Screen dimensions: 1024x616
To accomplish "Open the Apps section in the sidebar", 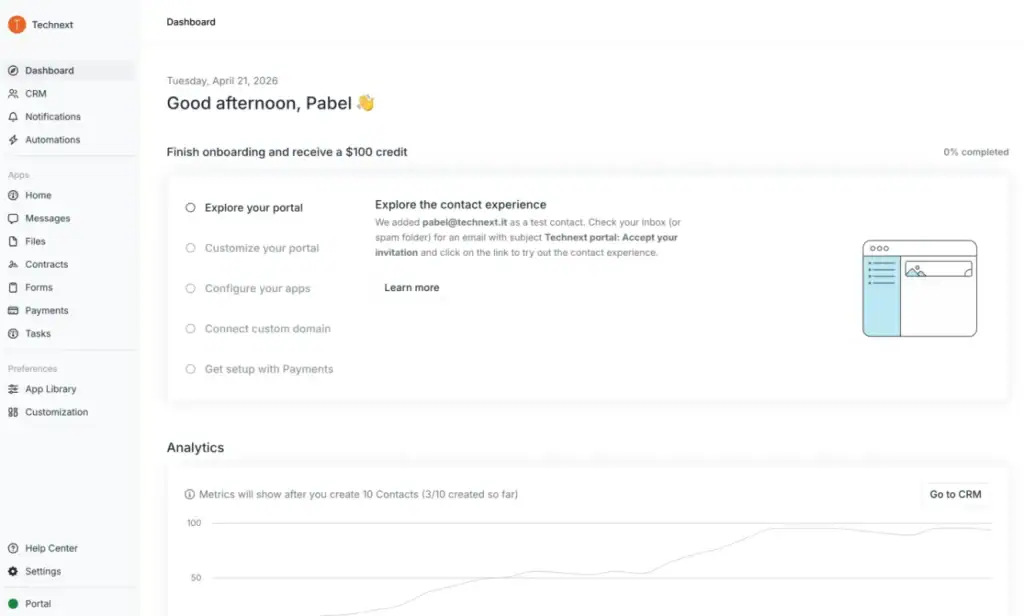I will click(18, 174).
